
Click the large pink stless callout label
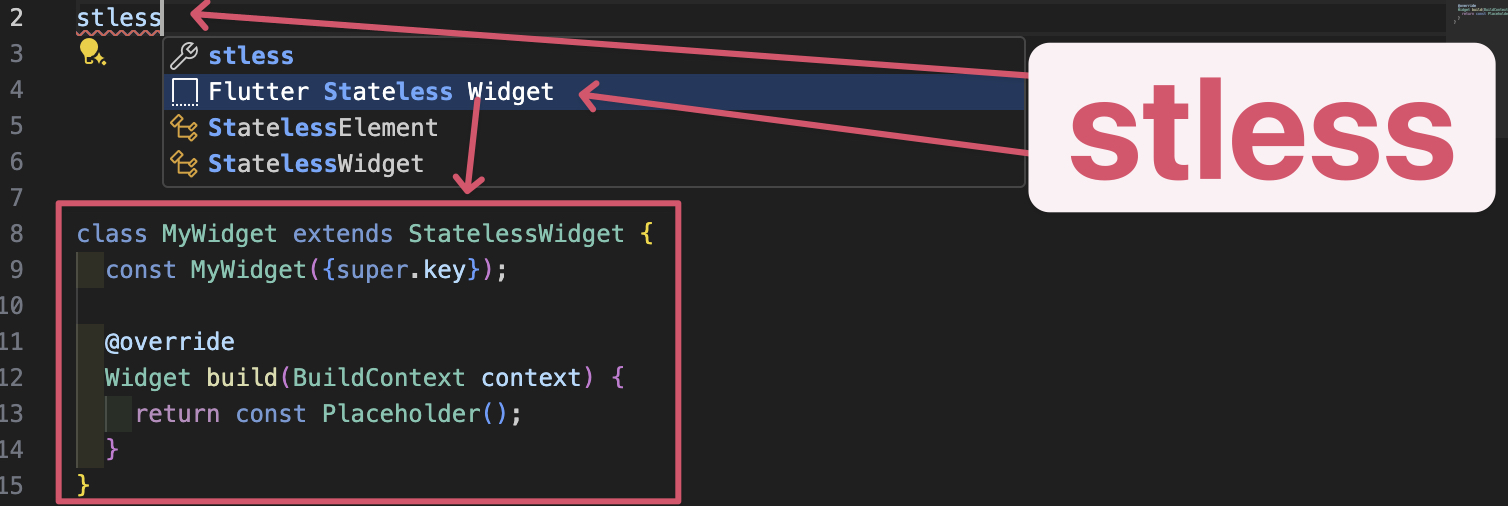click(x=1260, y=128)
